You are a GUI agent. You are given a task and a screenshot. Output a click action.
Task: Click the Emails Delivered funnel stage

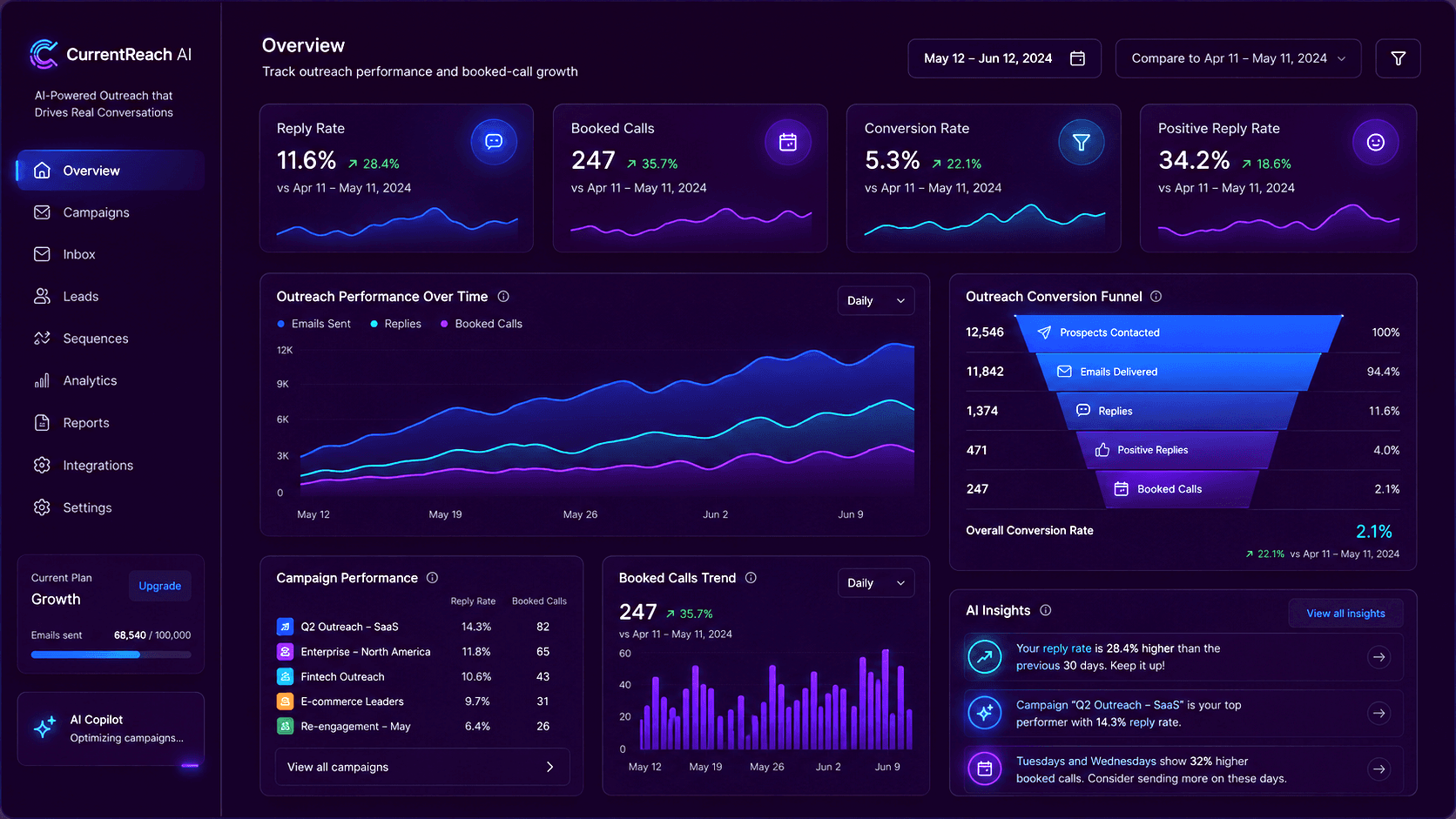click(1179, 372)
